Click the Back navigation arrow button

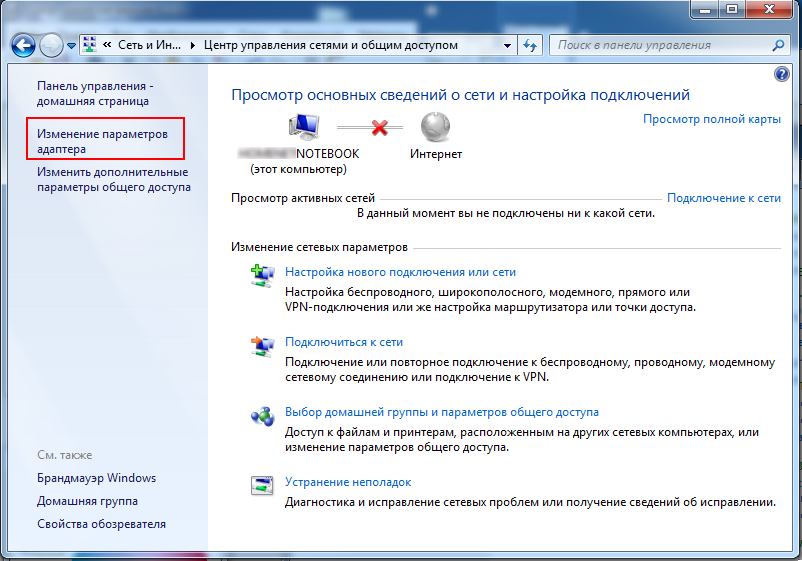(23, 46)
